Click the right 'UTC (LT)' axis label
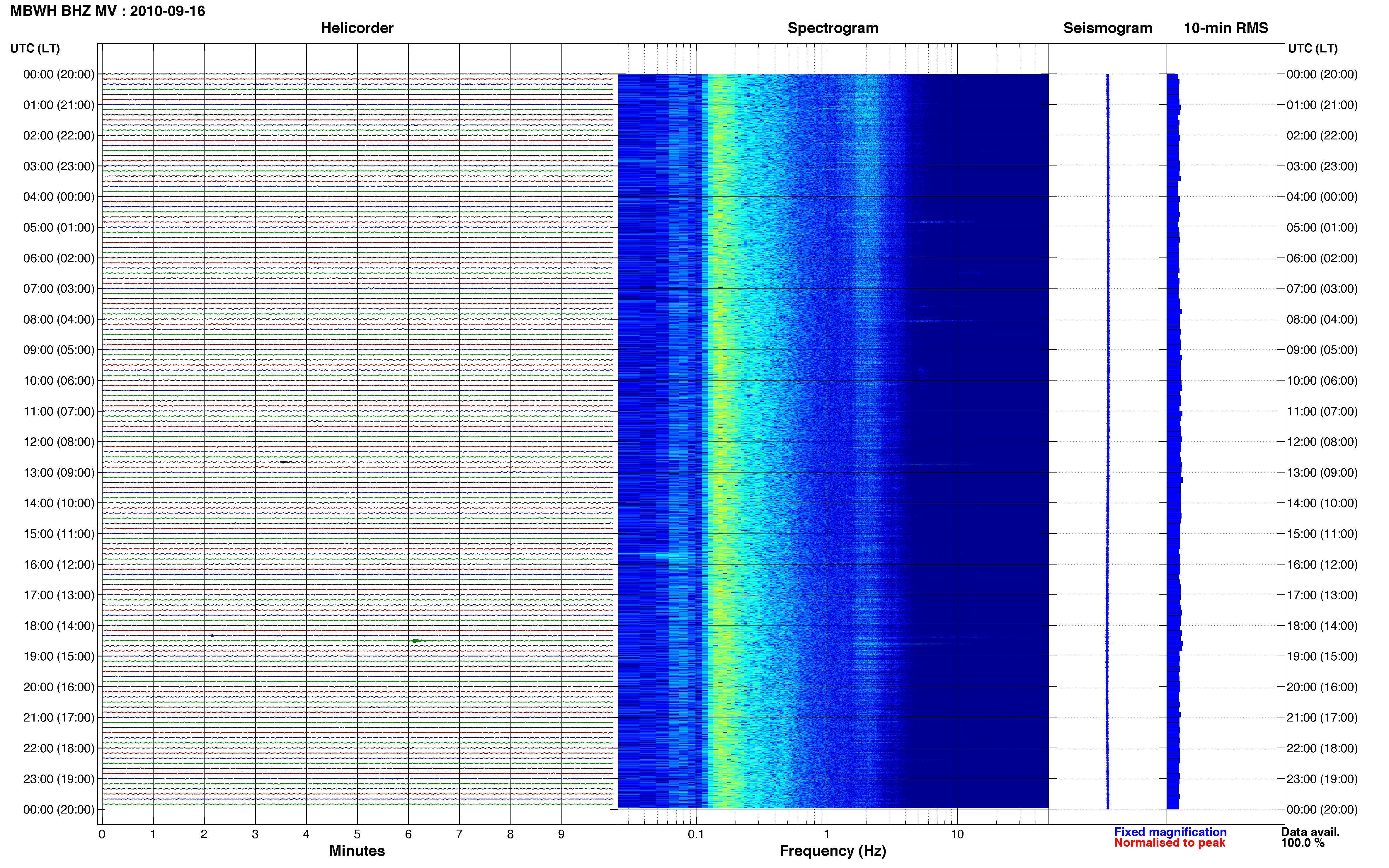This screenshot has height=868, width=1389. click(1313, 48)
